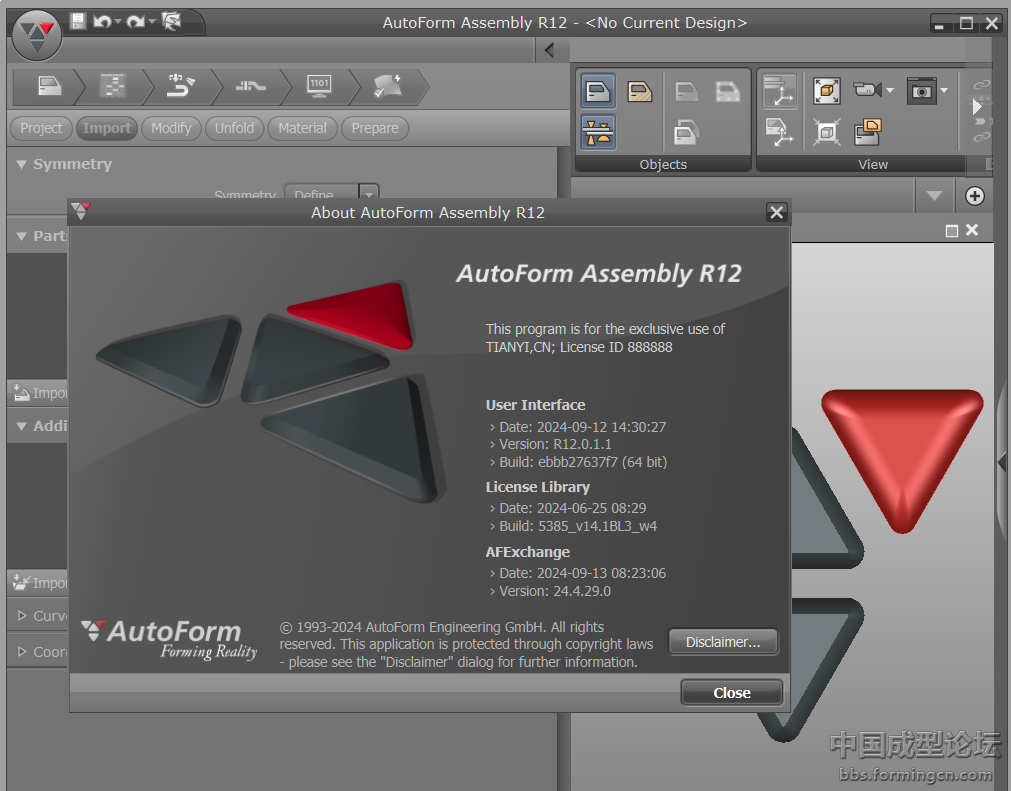This screenshot has width=1011, height=791.
Task: Click the 'AFExchange' heading text
Action: pyautogui.click(x=527, y=552)
